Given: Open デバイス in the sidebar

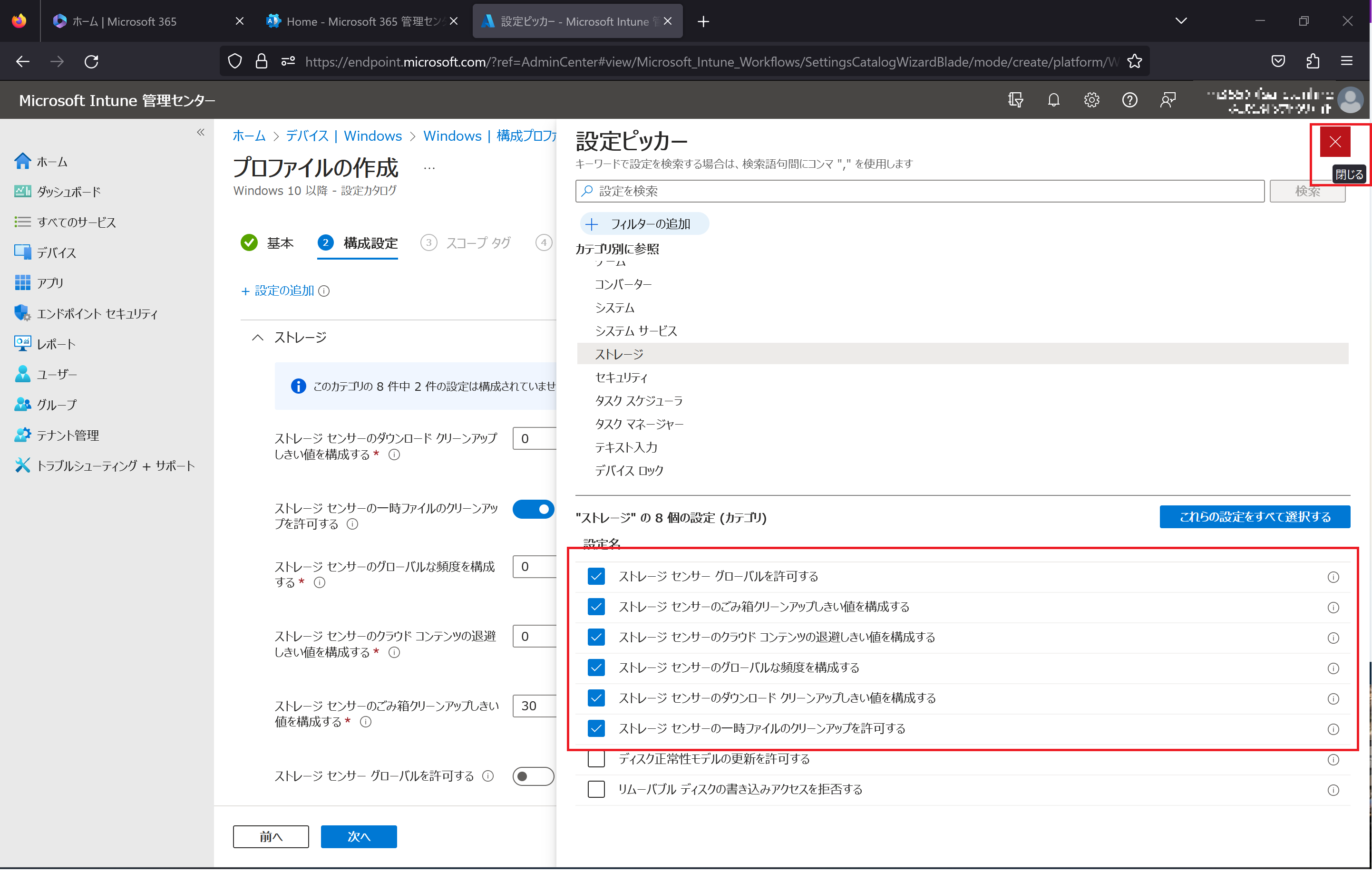Looking at the screenshot, I should click(x=45, y=252).
